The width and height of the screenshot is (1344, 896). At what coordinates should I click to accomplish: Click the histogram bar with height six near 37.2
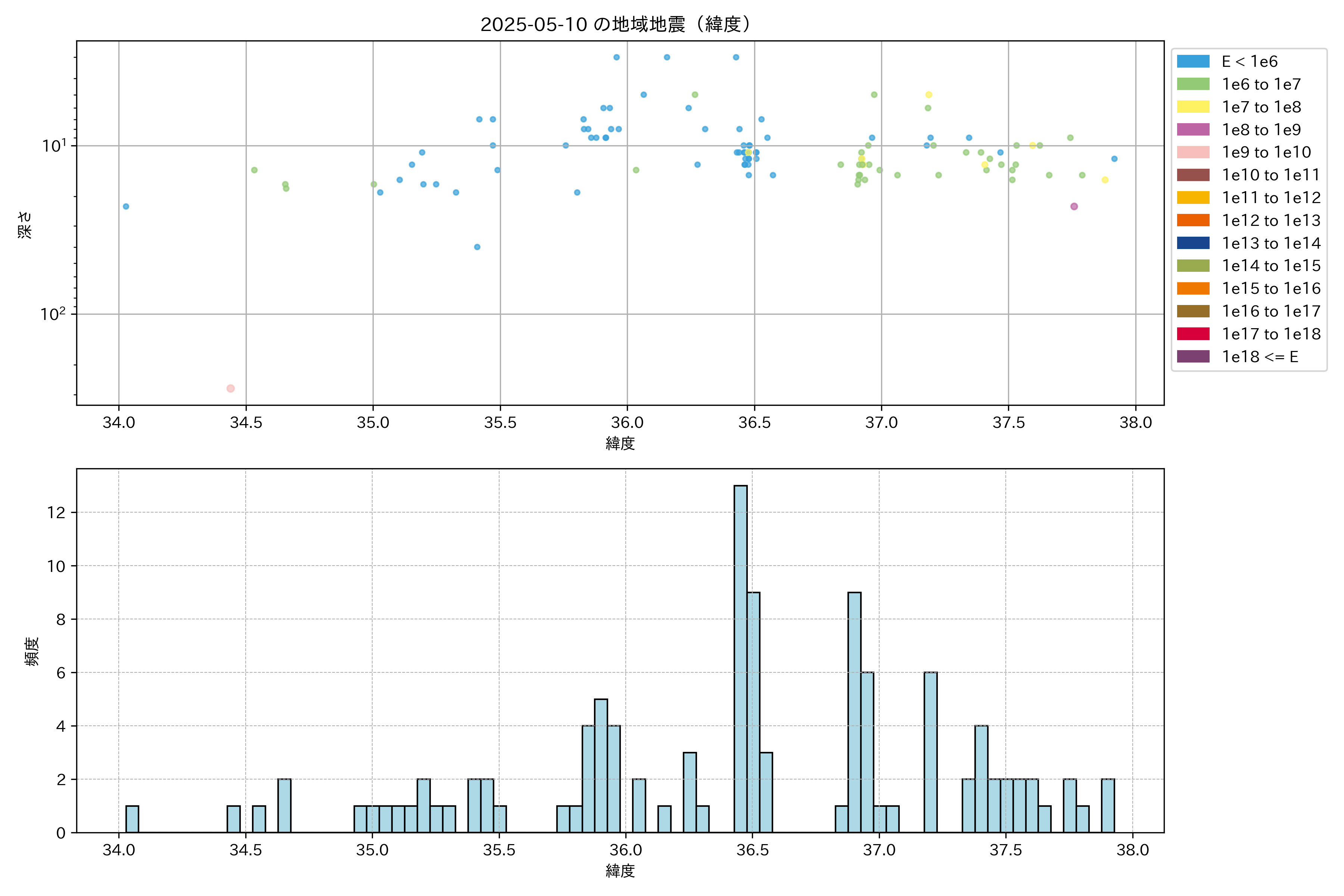(x=930, y=752)
